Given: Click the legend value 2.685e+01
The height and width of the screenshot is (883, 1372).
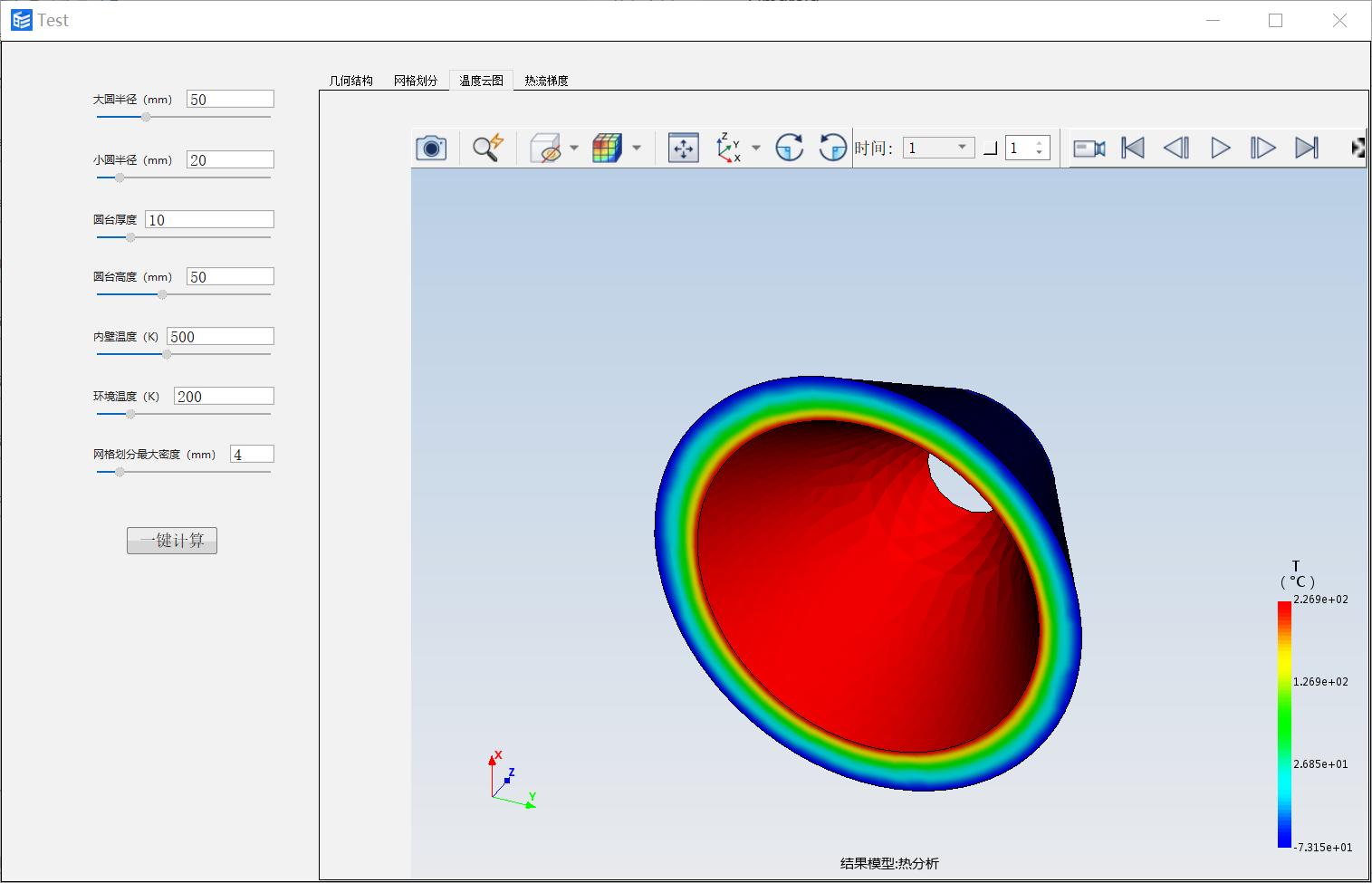Looking at the screenshot, I should 1320,764.
